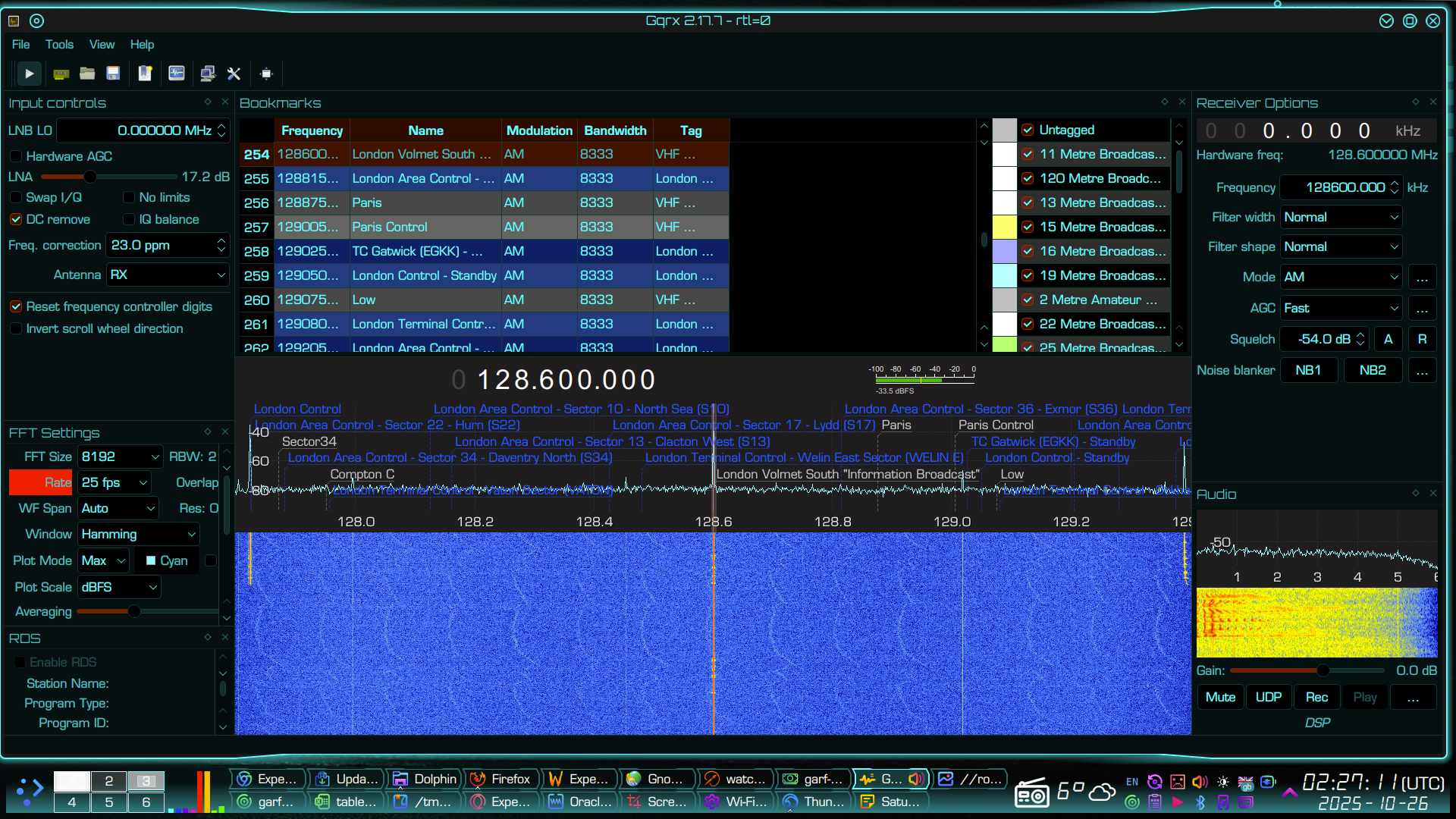This screenshot has width=1456, height=819.
Task: Click the NB1 noise blanker button
Action: point(1308,370)
